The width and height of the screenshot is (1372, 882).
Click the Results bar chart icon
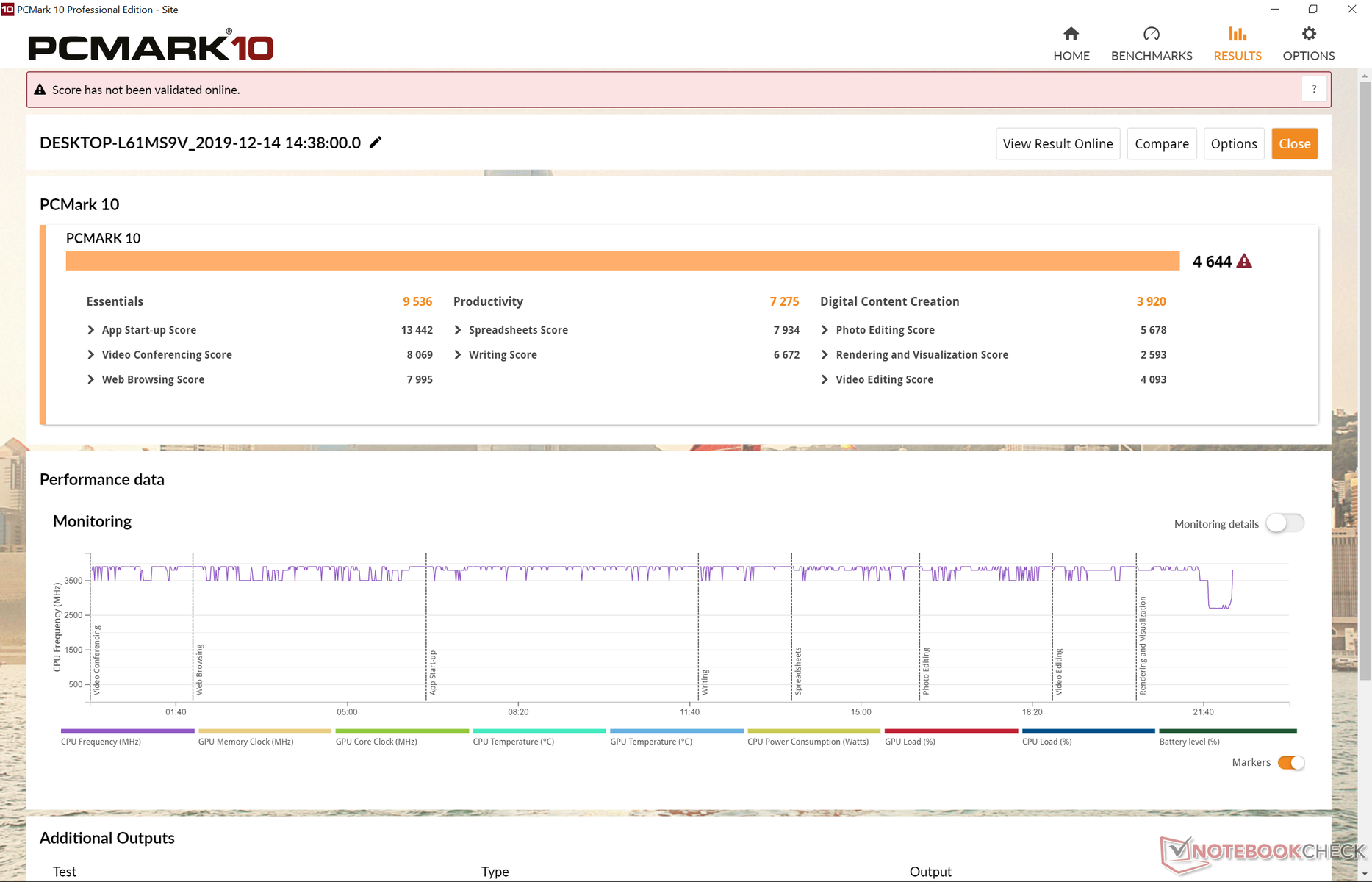coord(1237,34)
